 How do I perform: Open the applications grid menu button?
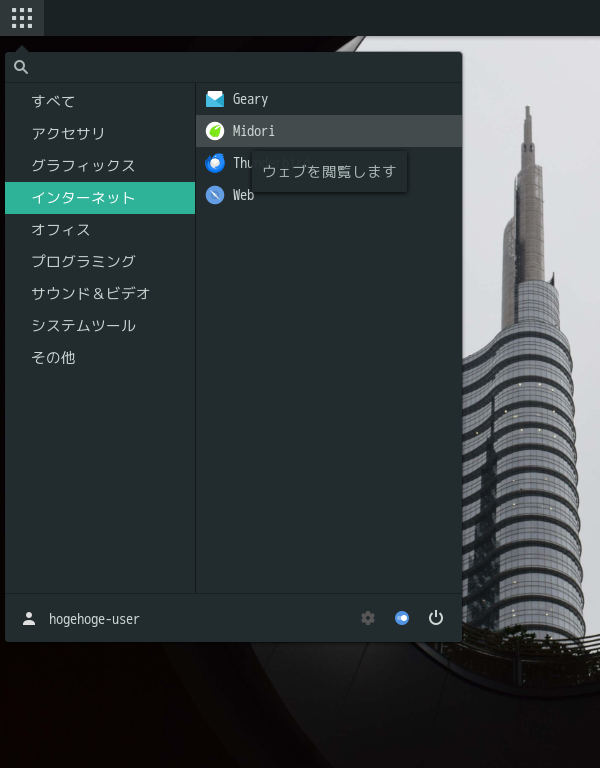[x=22, y=18]
